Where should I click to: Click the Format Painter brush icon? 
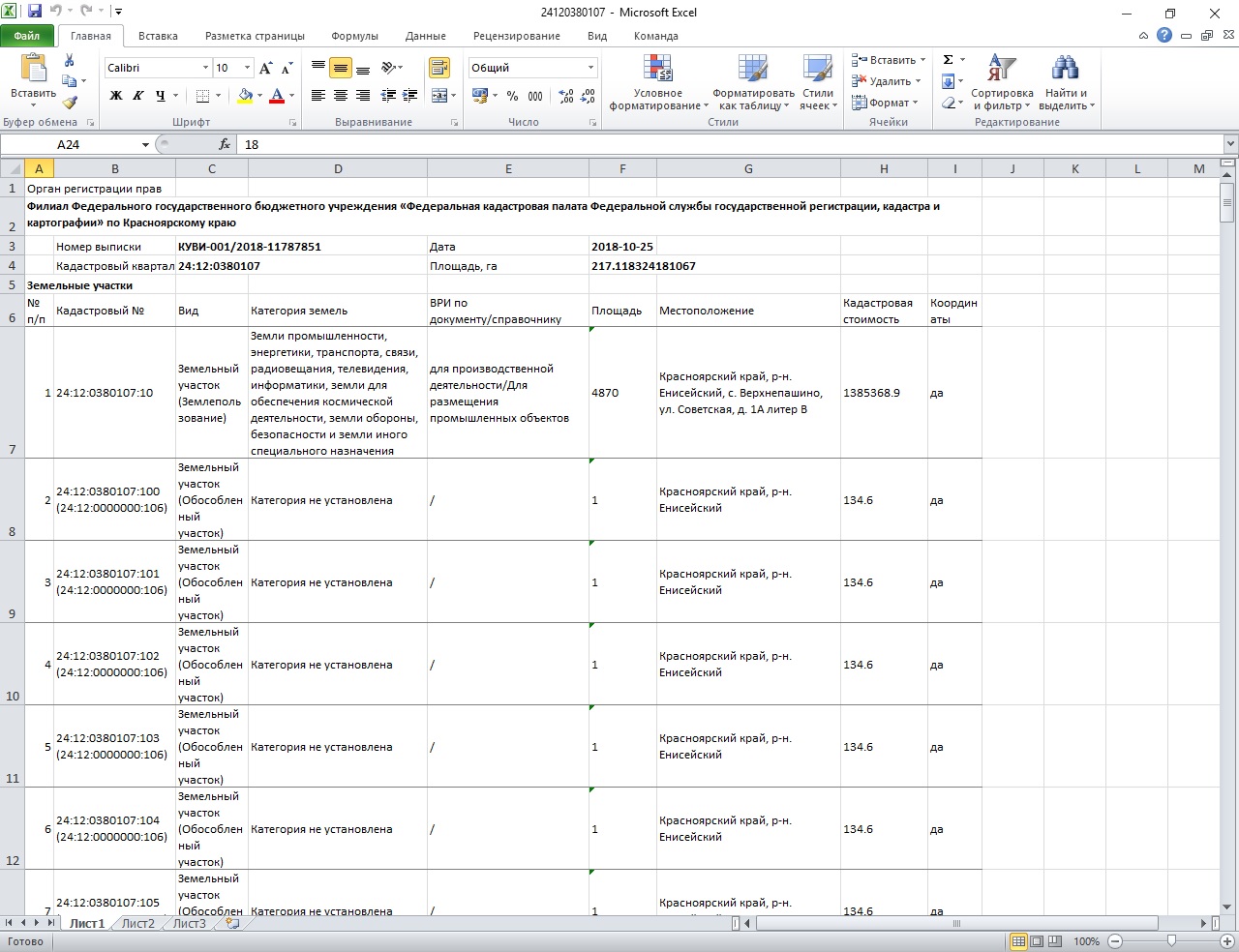pos(70,103)
